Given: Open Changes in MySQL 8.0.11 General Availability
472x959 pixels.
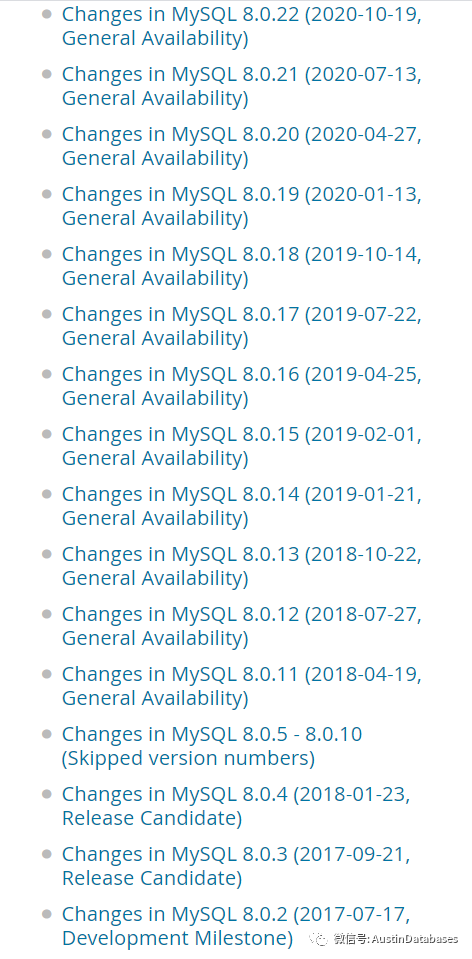Looking at the screenshot, I should [x=242, y=686].
